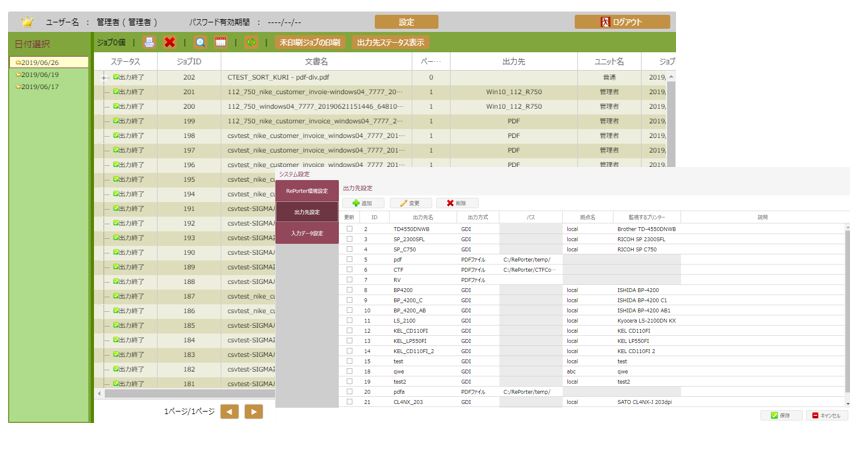Viewport: 856px width, 466px height.
Task: Click the 出力先ステータス表示 button
Action: 389,43
